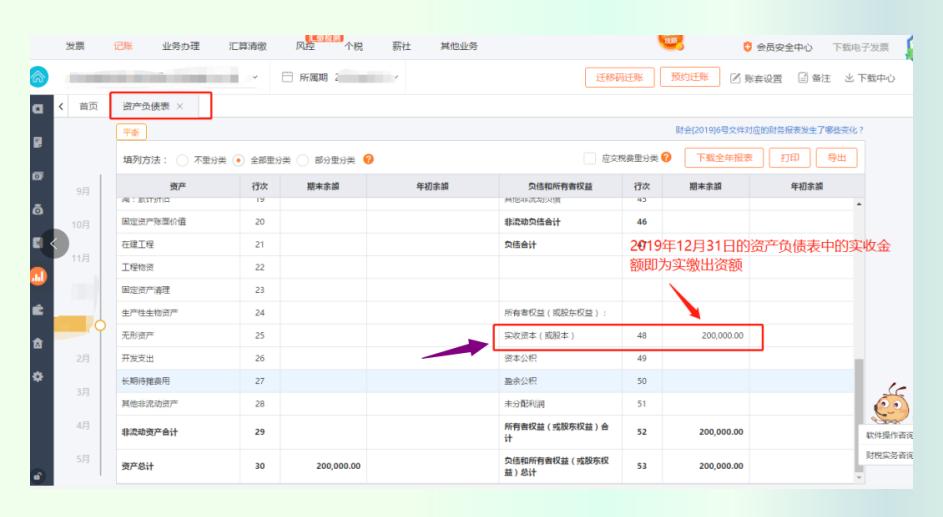Select 10月 on the month timeline
The image size is (943, 517).
tap(81, 224)
